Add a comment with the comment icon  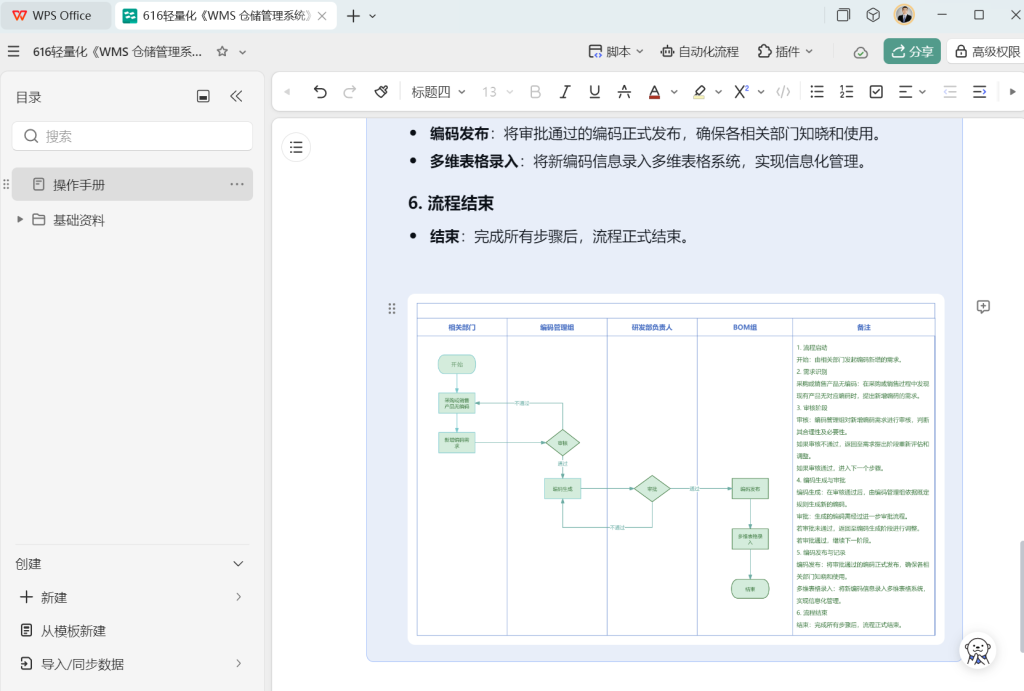pyautogui.click(x=983, y=306)
